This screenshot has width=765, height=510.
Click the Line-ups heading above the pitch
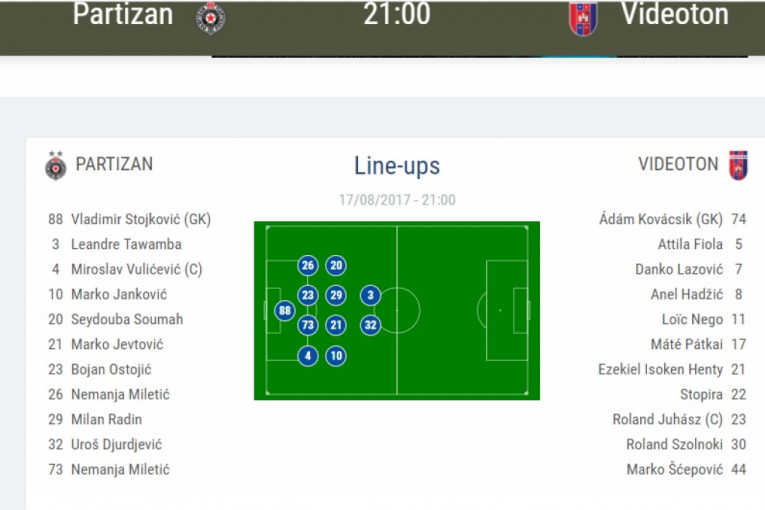[397, 166]
